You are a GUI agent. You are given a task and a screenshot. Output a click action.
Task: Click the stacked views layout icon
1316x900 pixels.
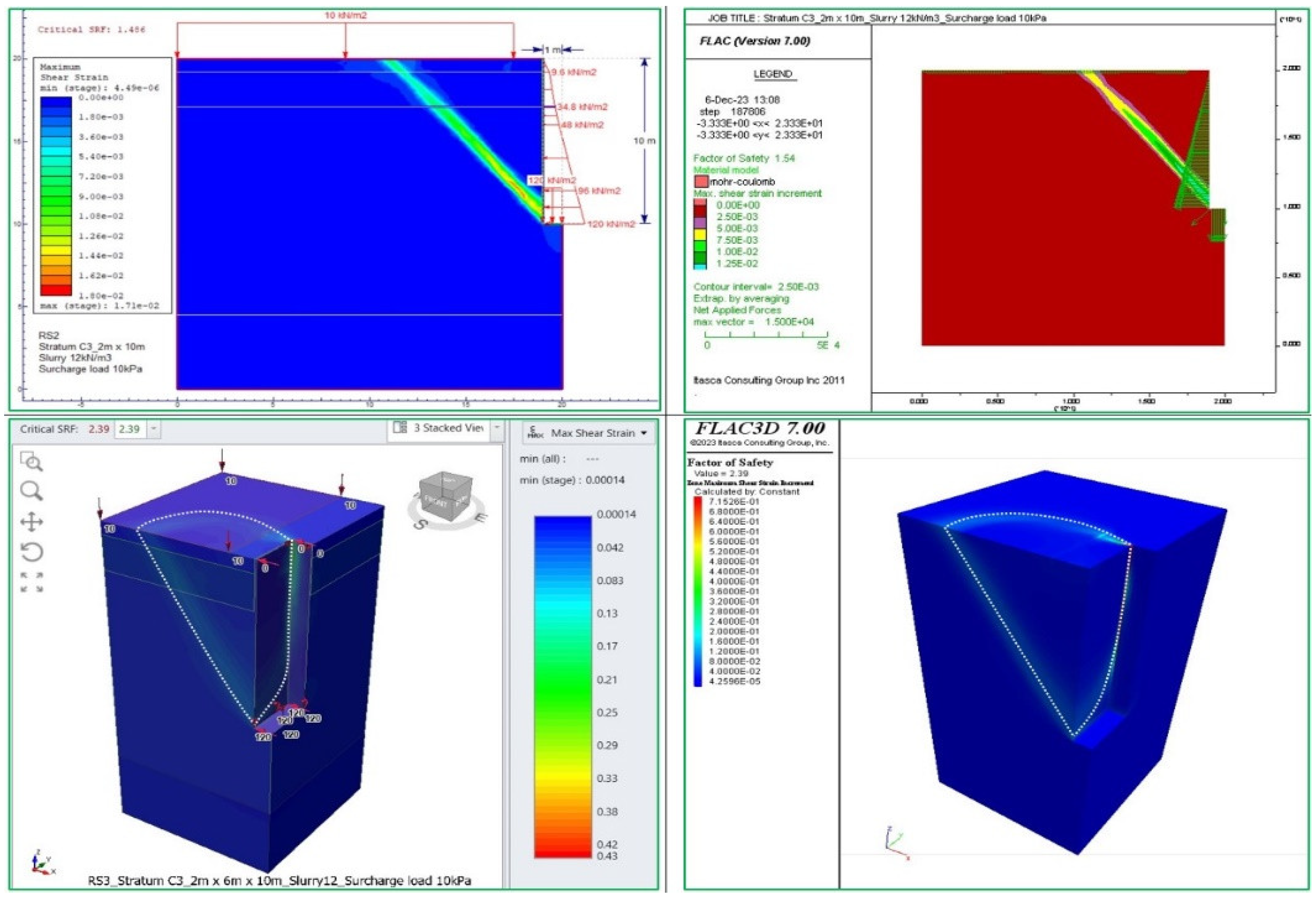[400, 428]
